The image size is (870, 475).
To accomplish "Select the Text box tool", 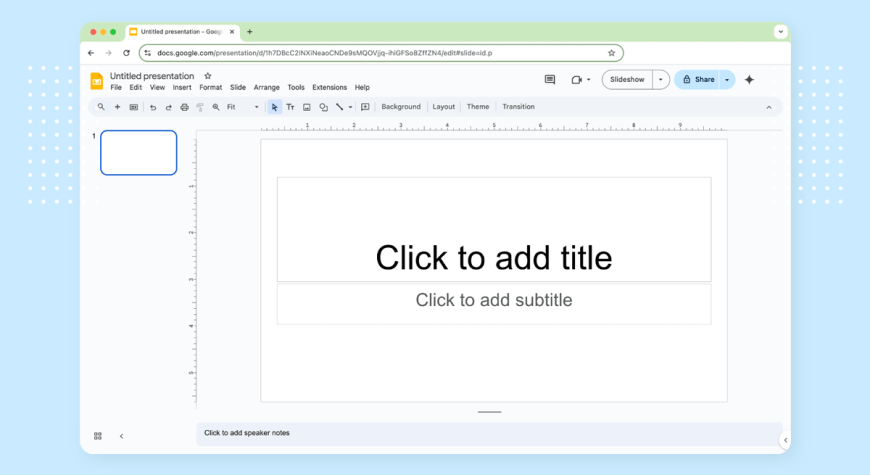I will pos(290,107).
